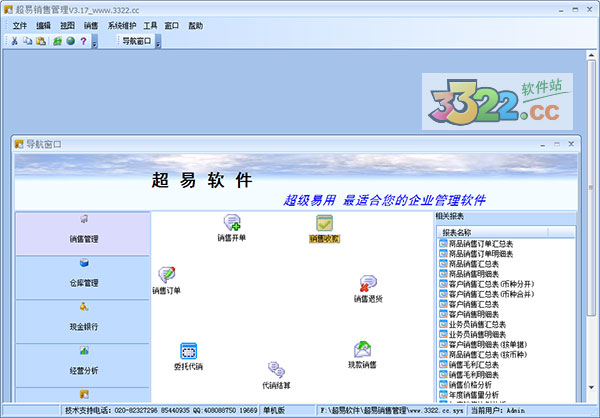Select 现金银行 in the sidebar

(83, 322)
